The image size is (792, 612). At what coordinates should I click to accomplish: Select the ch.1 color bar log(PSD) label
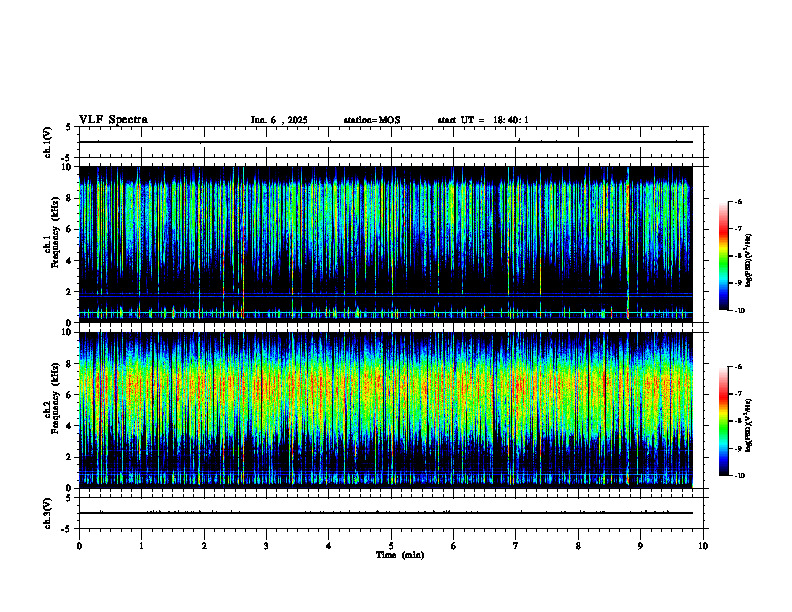click(x=749, y=260)
